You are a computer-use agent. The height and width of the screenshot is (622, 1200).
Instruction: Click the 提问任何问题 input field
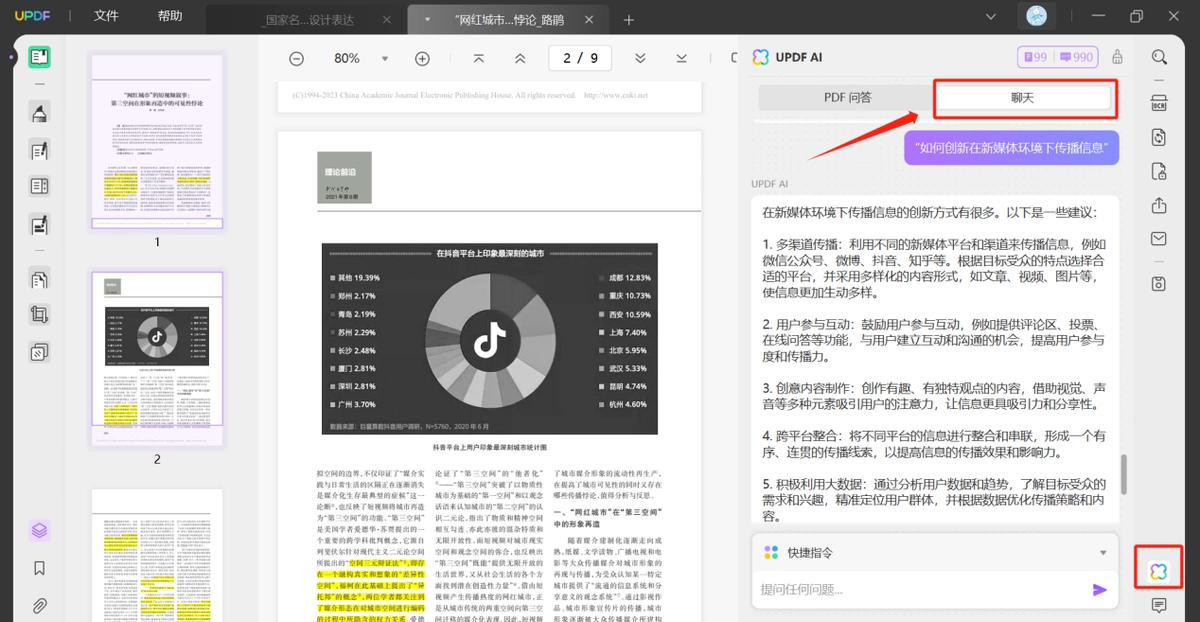coord(920,590)
